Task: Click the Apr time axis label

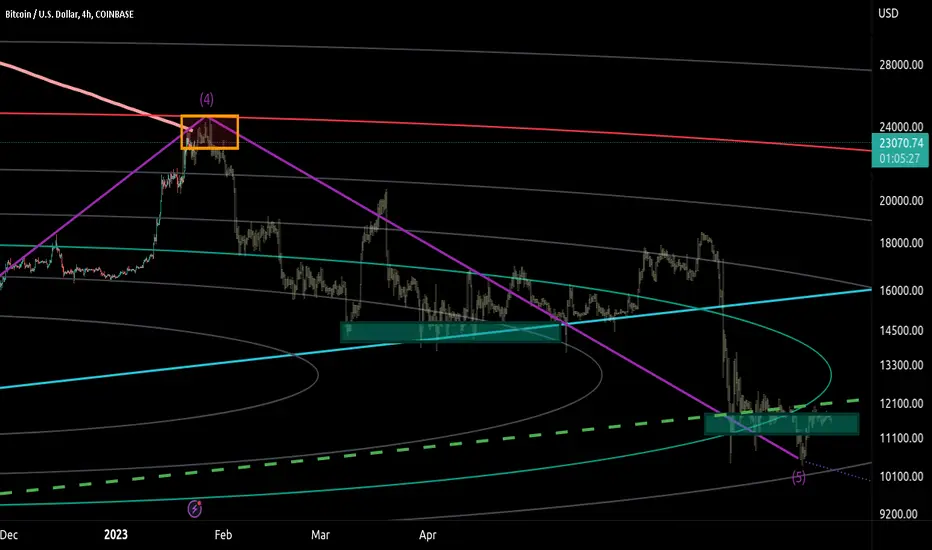Action: (427, 535)
